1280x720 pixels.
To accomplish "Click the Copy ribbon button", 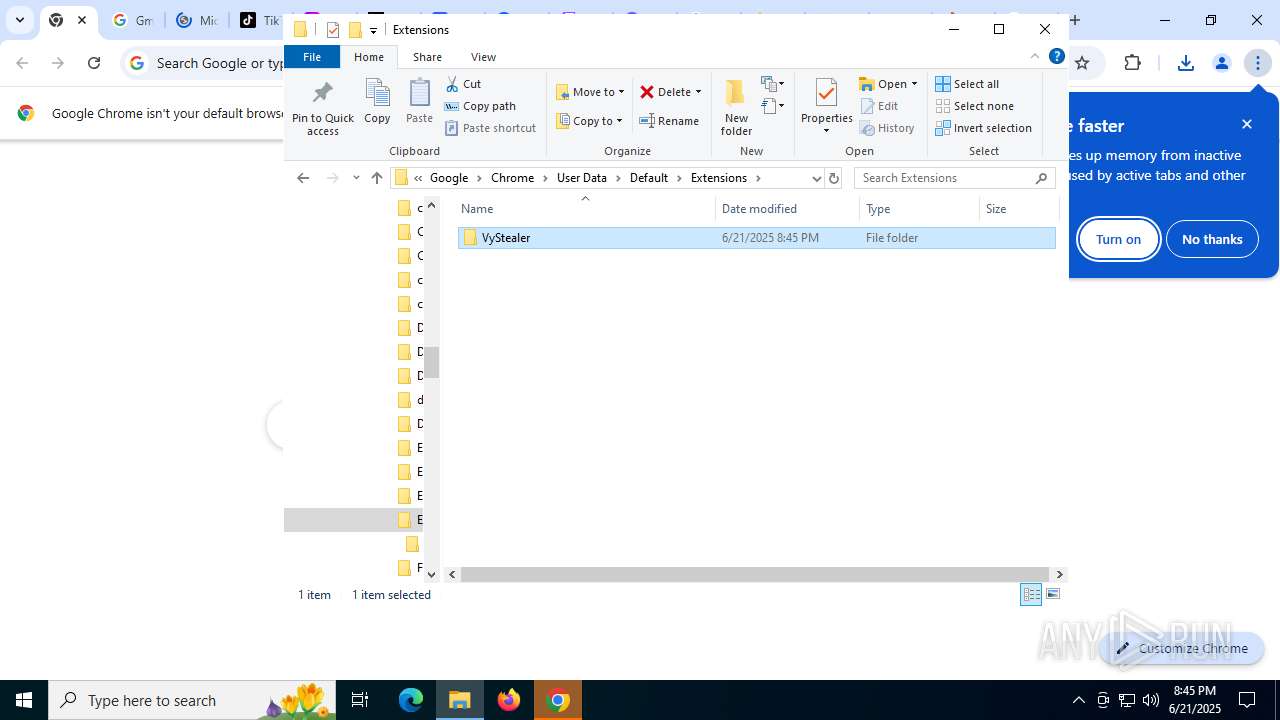I will [377, 103].
